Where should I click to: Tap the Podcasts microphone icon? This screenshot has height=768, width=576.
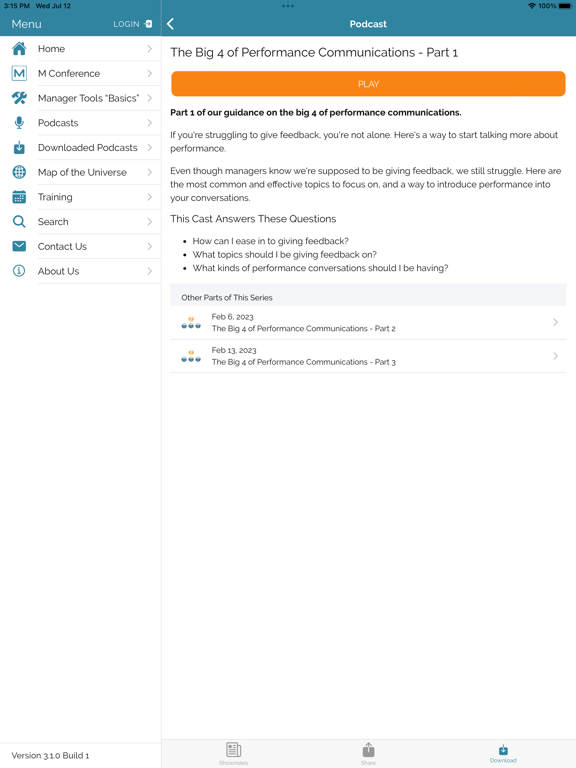(x=19, y=123)
